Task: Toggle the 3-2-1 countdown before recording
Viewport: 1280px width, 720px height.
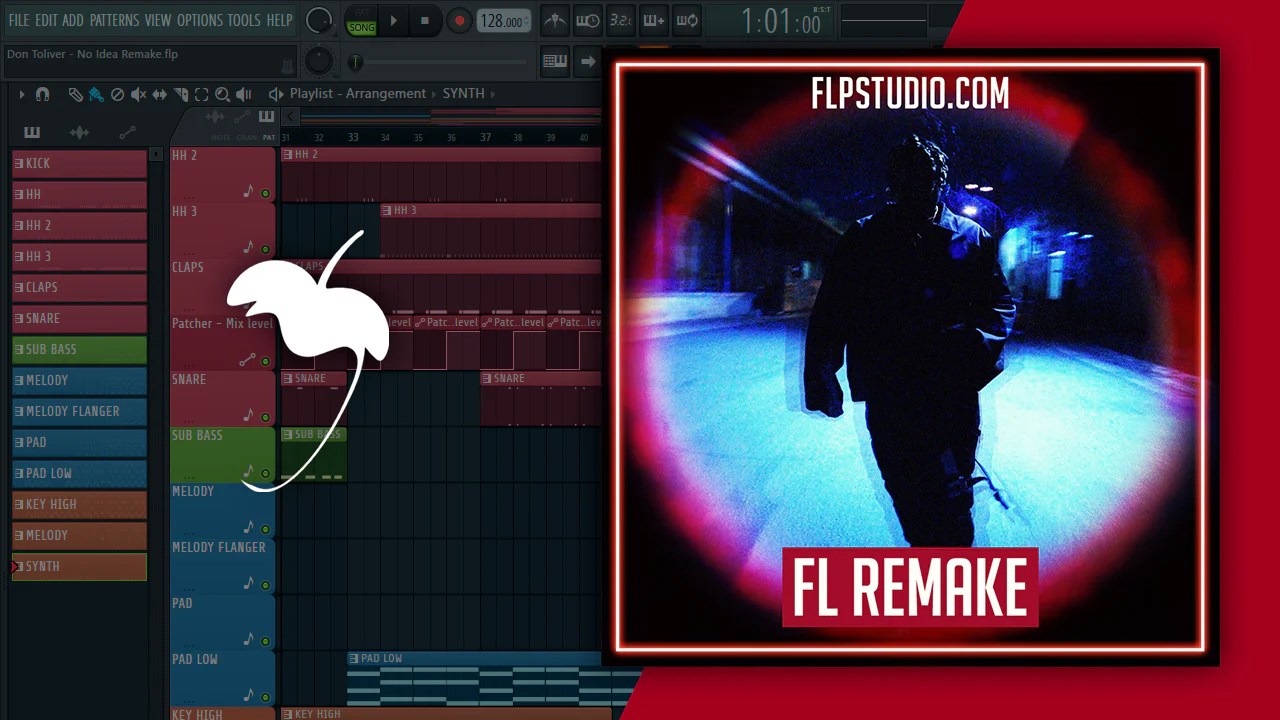Action: [620, 20]
